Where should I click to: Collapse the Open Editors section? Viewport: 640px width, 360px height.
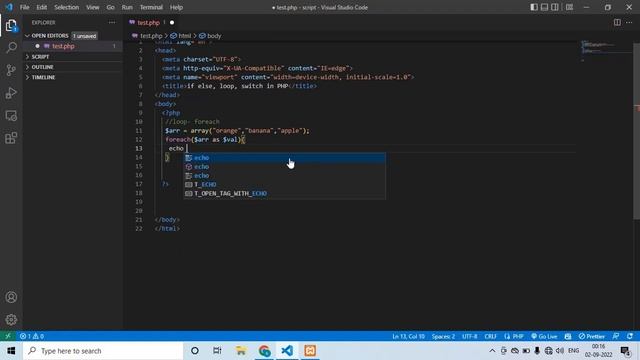[73, 36]
